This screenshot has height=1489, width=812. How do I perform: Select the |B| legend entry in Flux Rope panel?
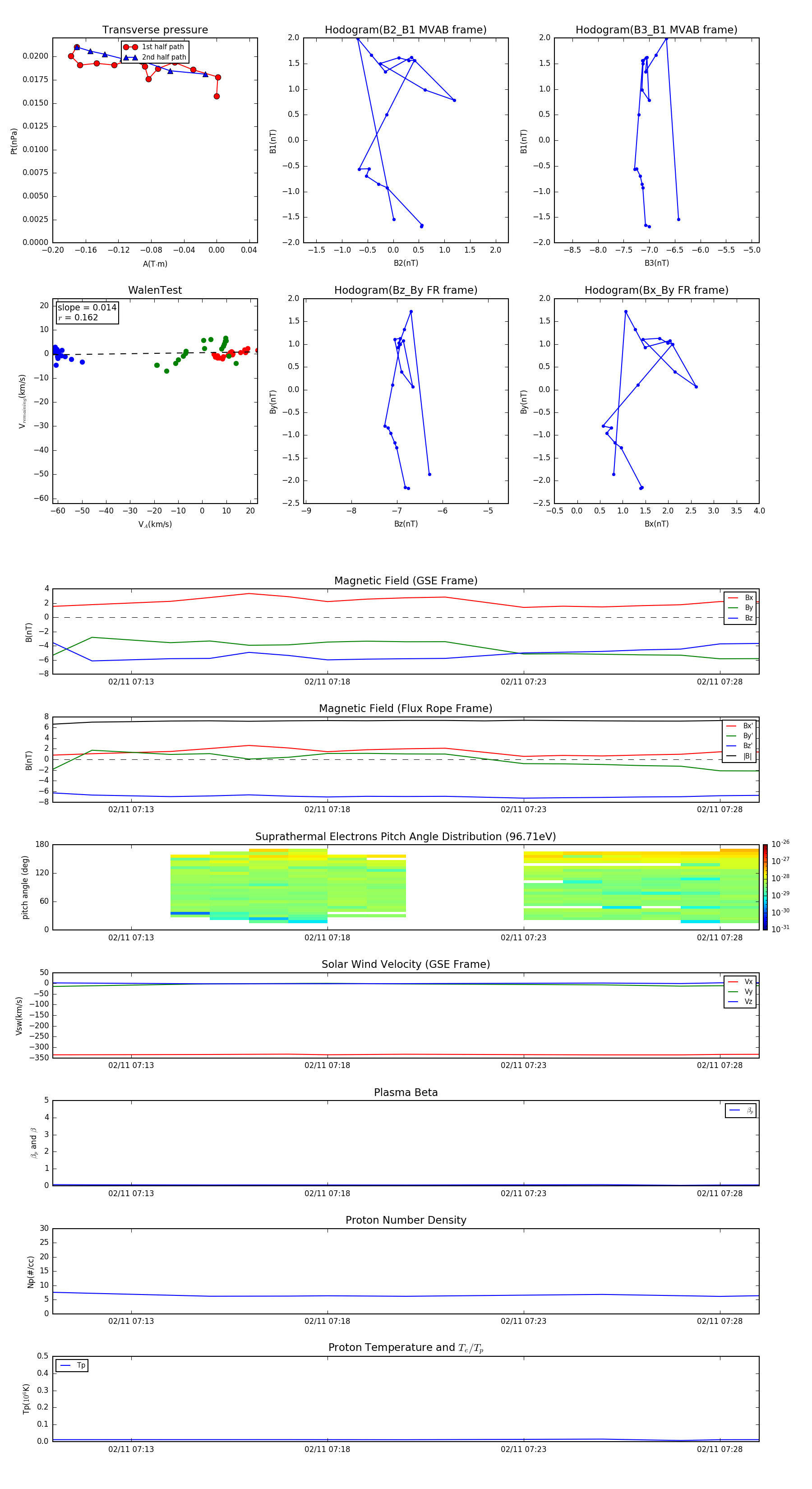pos(739,756)
